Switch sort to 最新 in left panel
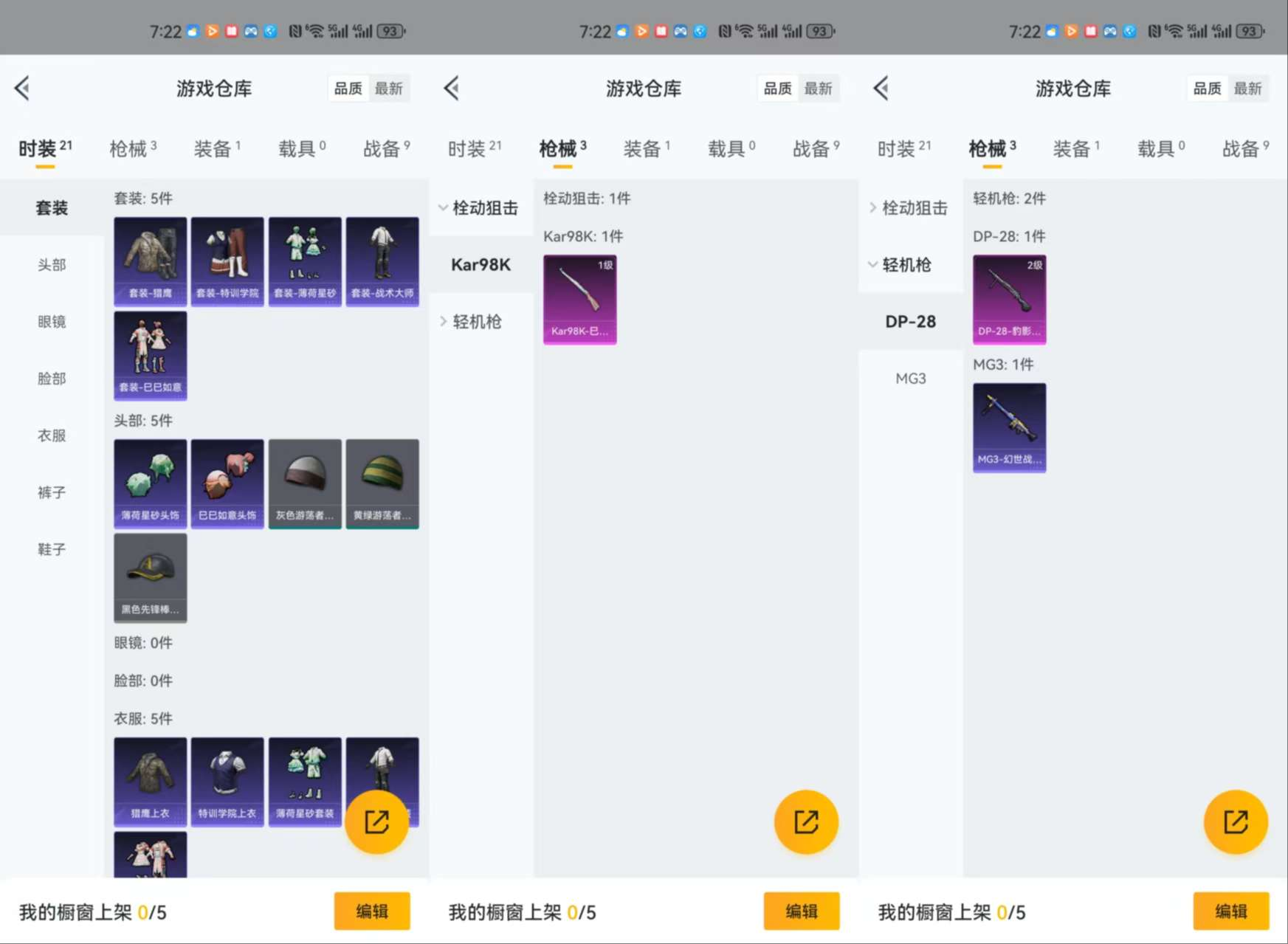 coord(388,89)
